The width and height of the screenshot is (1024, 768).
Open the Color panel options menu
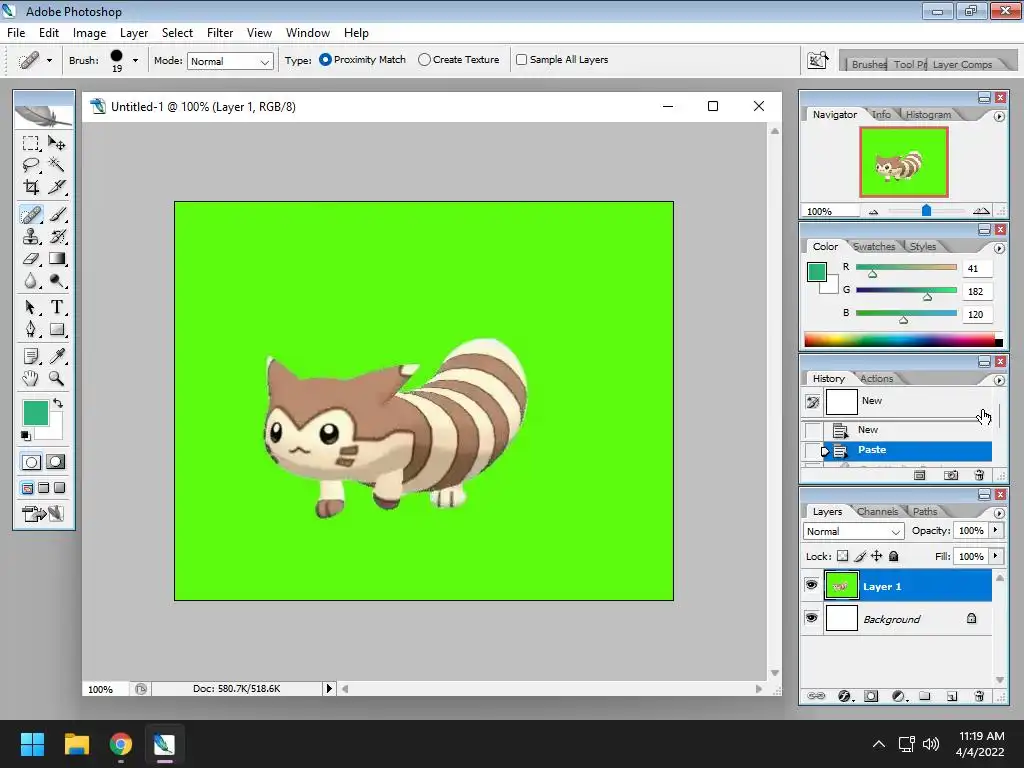coord(999,248)
